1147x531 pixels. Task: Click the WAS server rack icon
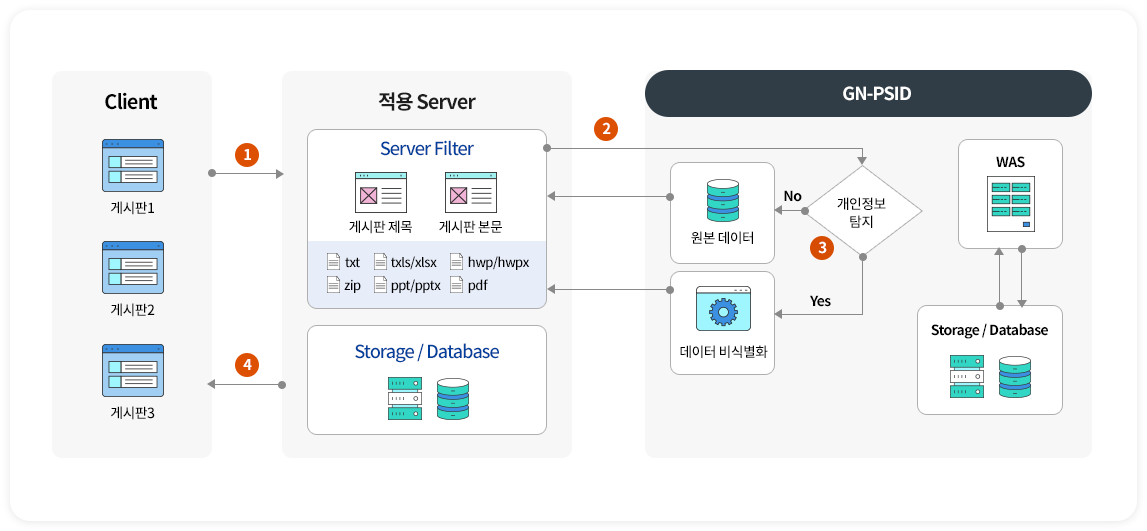[x=1010, y=204]
